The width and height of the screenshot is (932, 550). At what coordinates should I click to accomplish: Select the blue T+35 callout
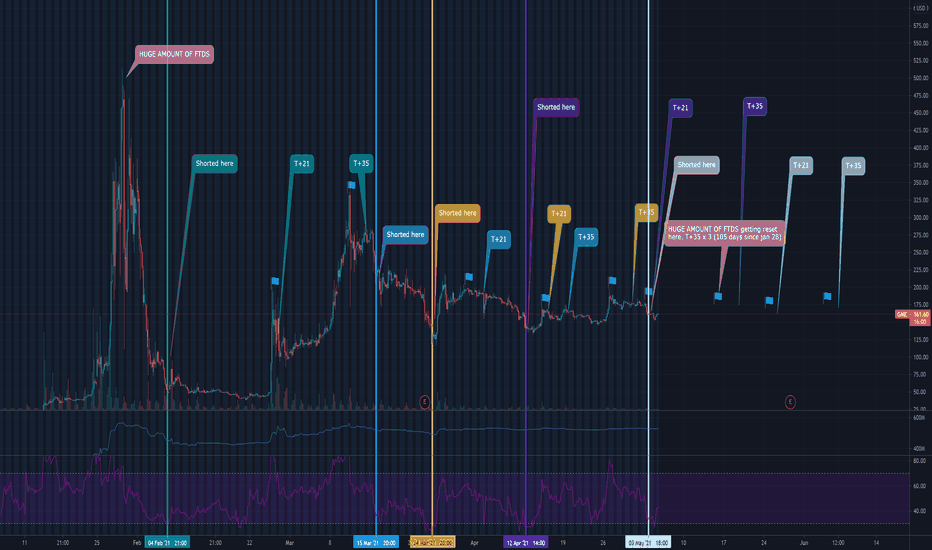coord(586,237)
